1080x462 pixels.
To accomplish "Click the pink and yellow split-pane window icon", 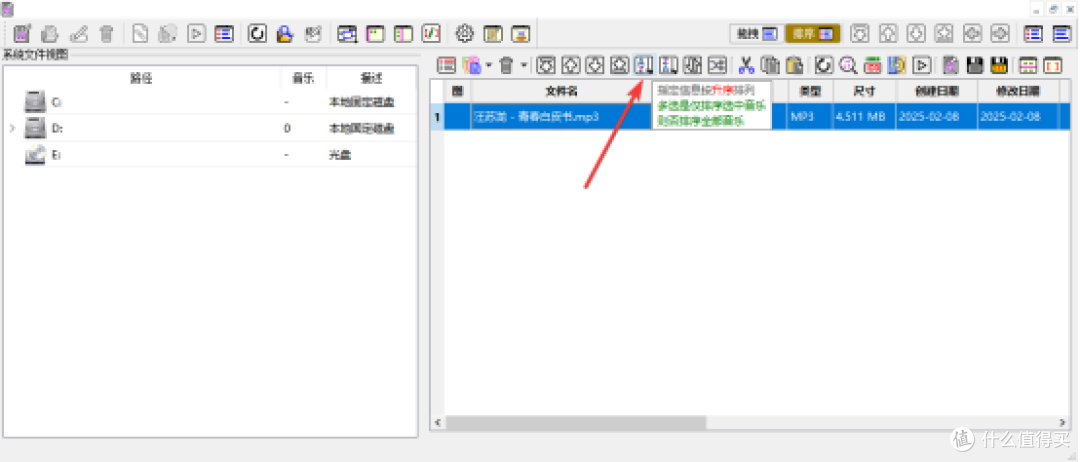I will [403, 33].
